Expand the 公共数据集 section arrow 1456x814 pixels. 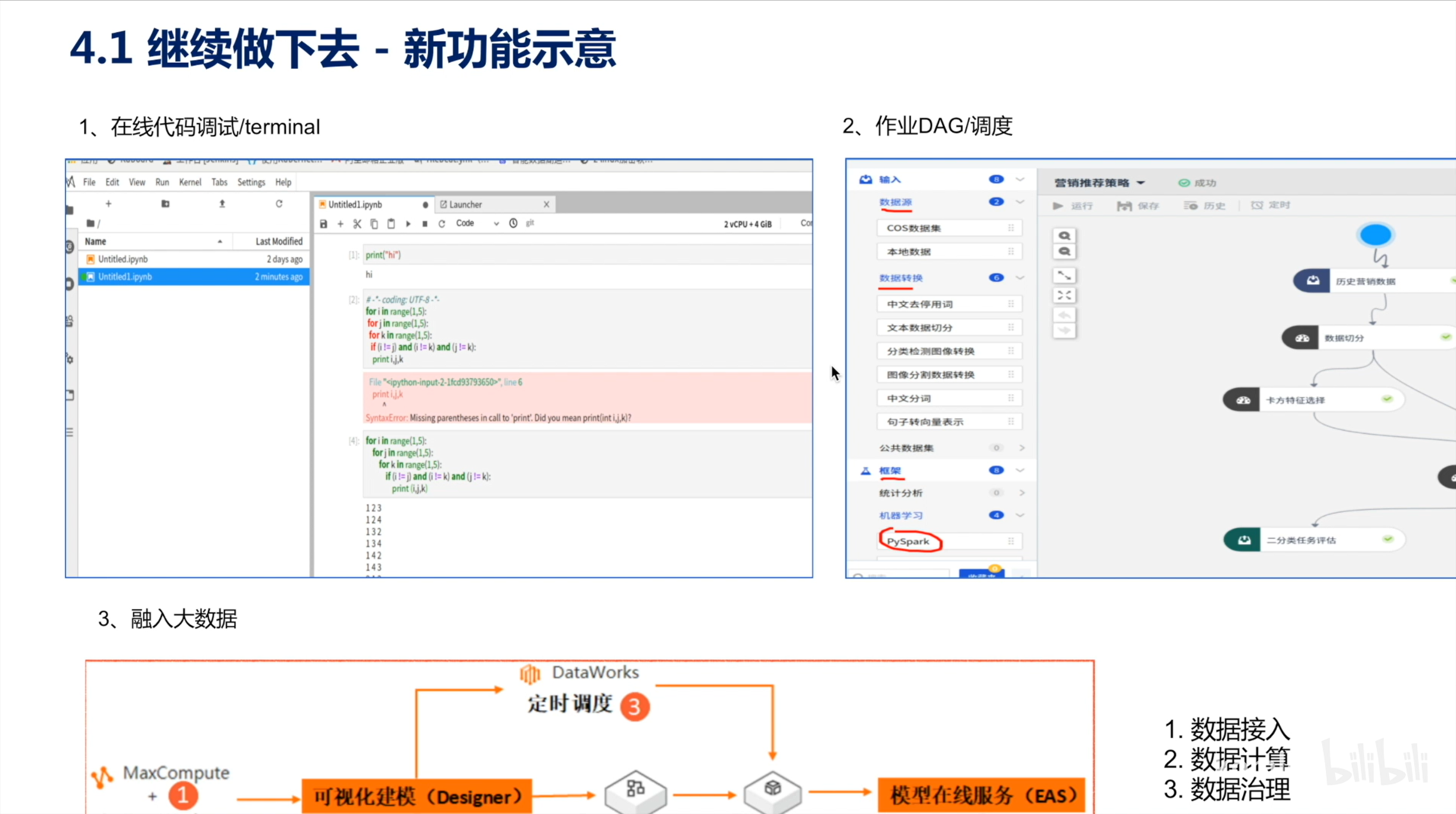[1021, 448]
